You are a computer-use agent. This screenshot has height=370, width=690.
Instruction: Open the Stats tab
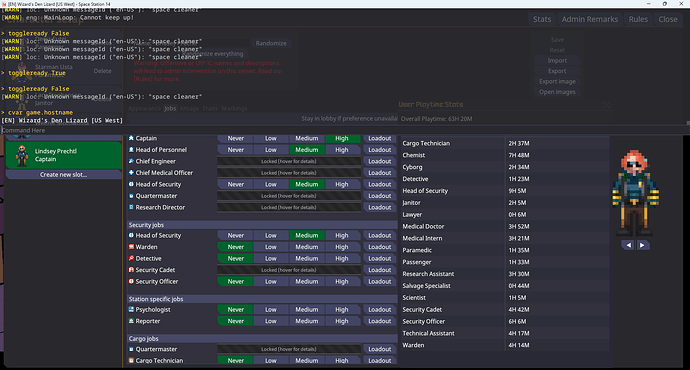pyautogui.click(x=542, y=19)
